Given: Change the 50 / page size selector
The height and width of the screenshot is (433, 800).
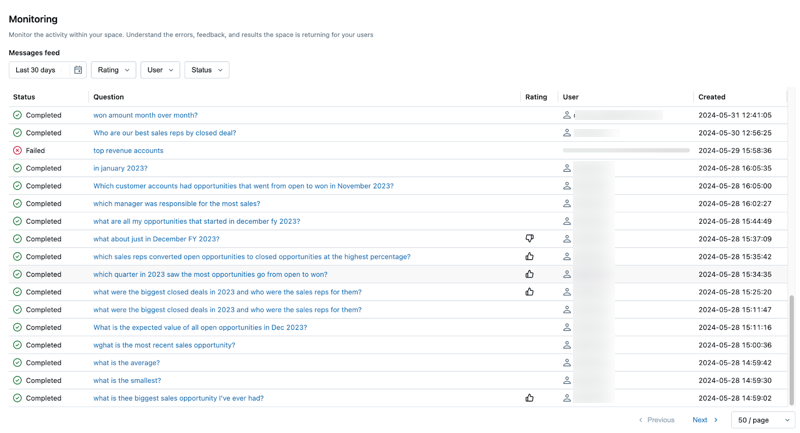Looking at the screenshot, I should coord(763,420).
